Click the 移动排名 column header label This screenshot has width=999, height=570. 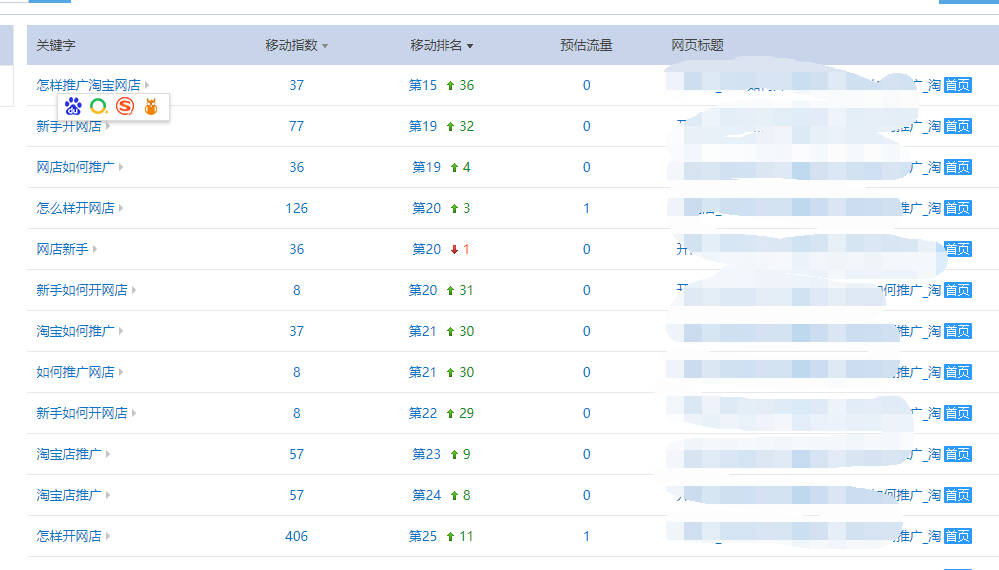click(x=436, y=45)
